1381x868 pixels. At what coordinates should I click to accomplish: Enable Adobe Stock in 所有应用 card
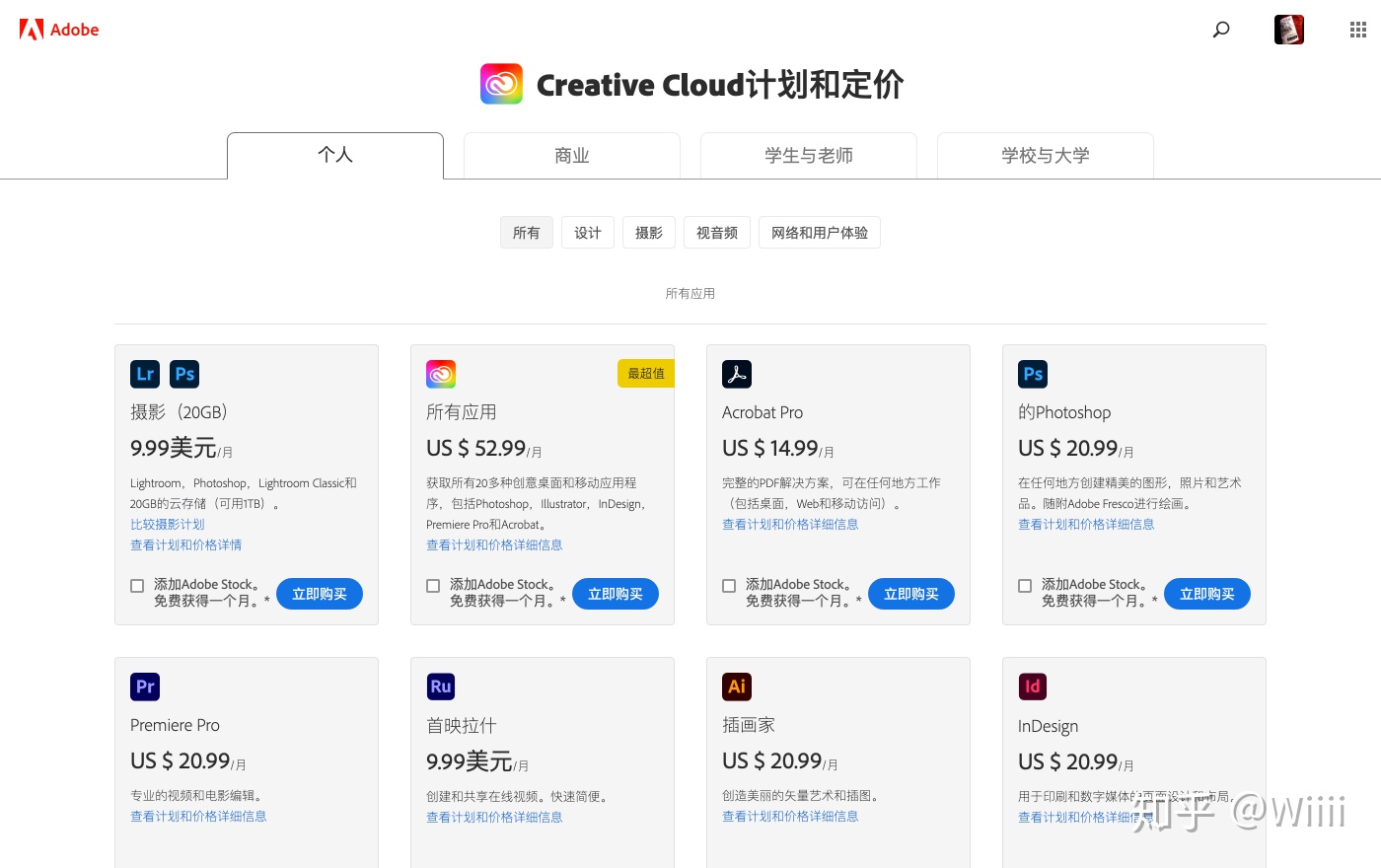coord(433,586)
